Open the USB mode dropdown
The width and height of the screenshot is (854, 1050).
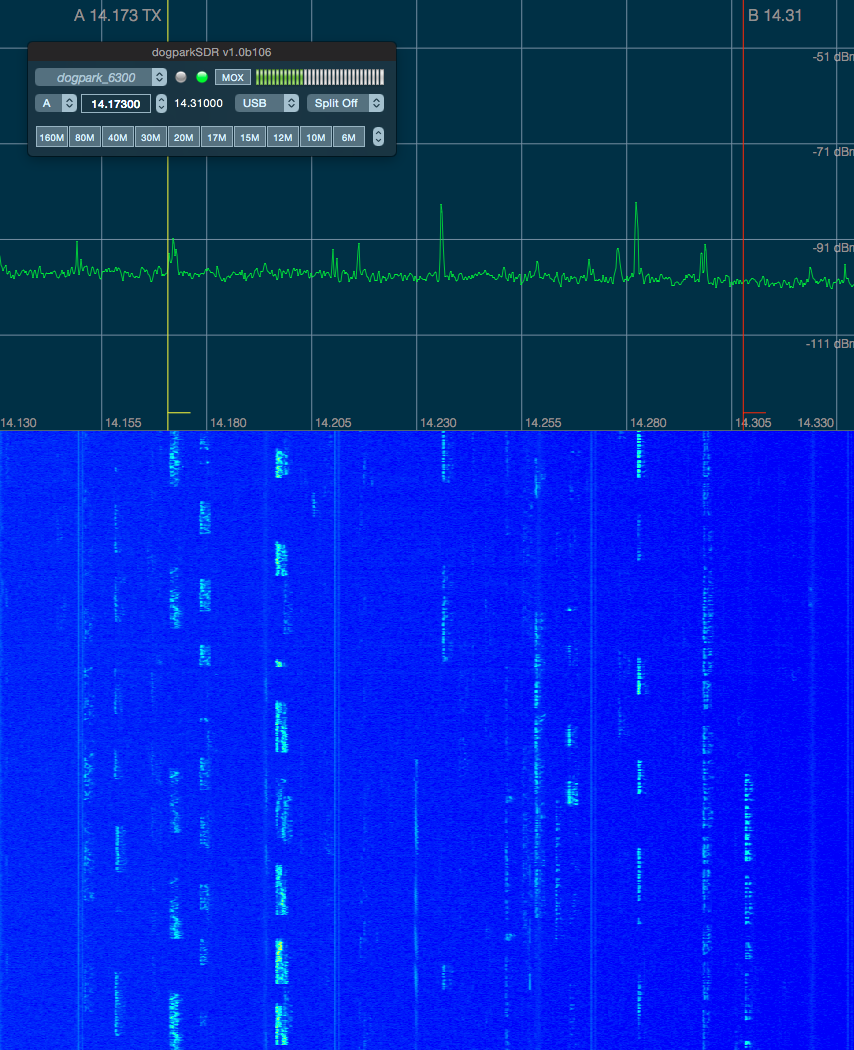[x=267, y=103]
